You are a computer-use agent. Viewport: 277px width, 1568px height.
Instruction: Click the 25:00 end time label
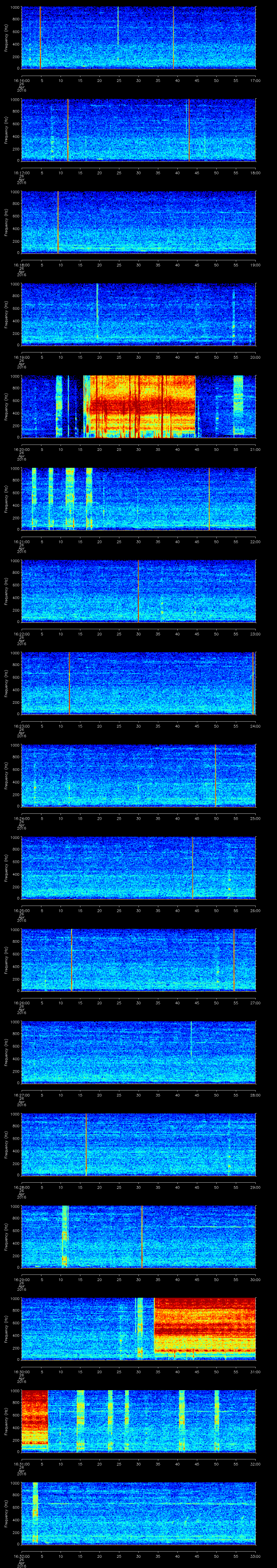255,818
